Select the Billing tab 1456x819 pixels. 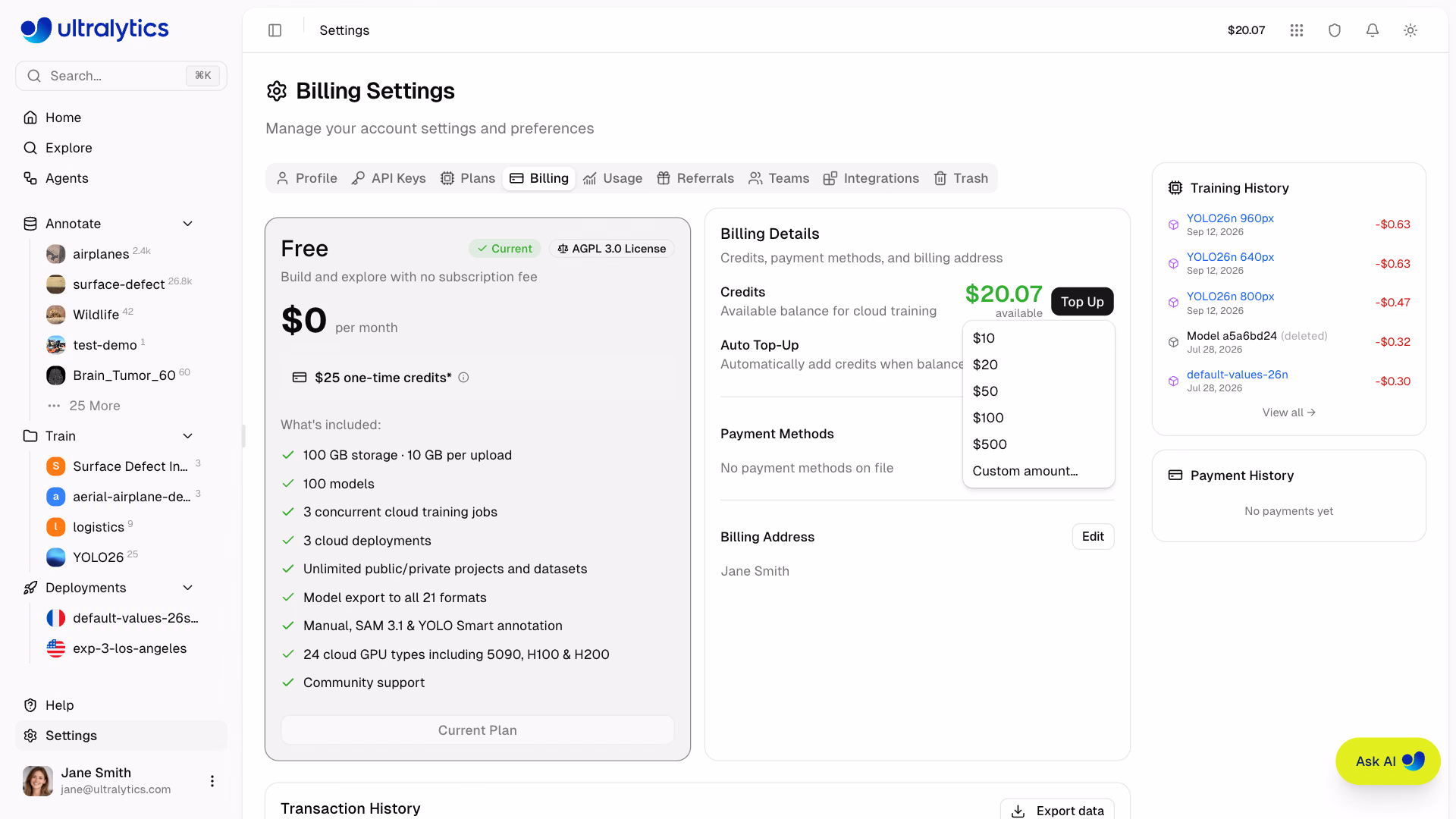coord(539,178)
